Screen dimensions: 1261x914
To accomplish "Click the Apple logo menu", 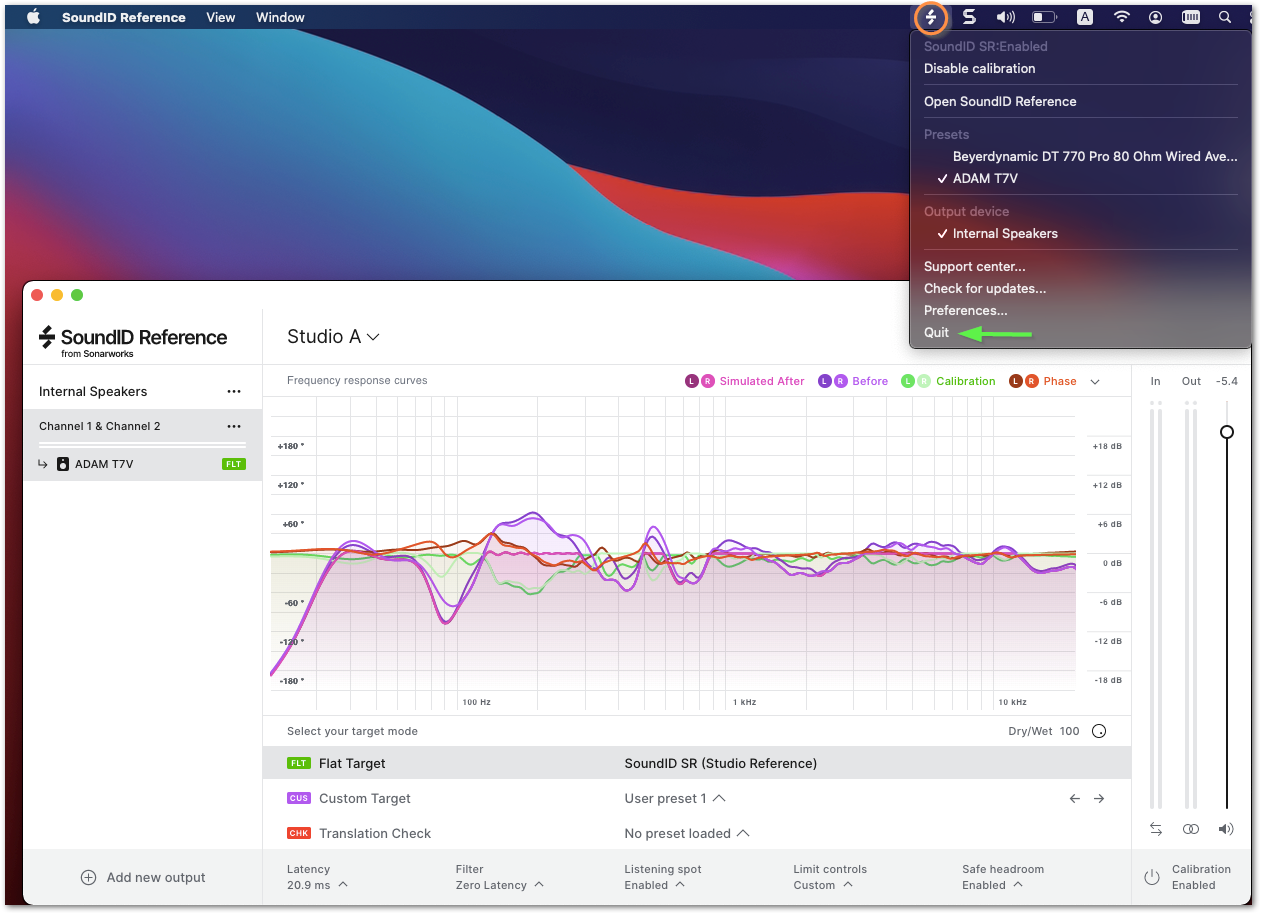I will [33, 17].
